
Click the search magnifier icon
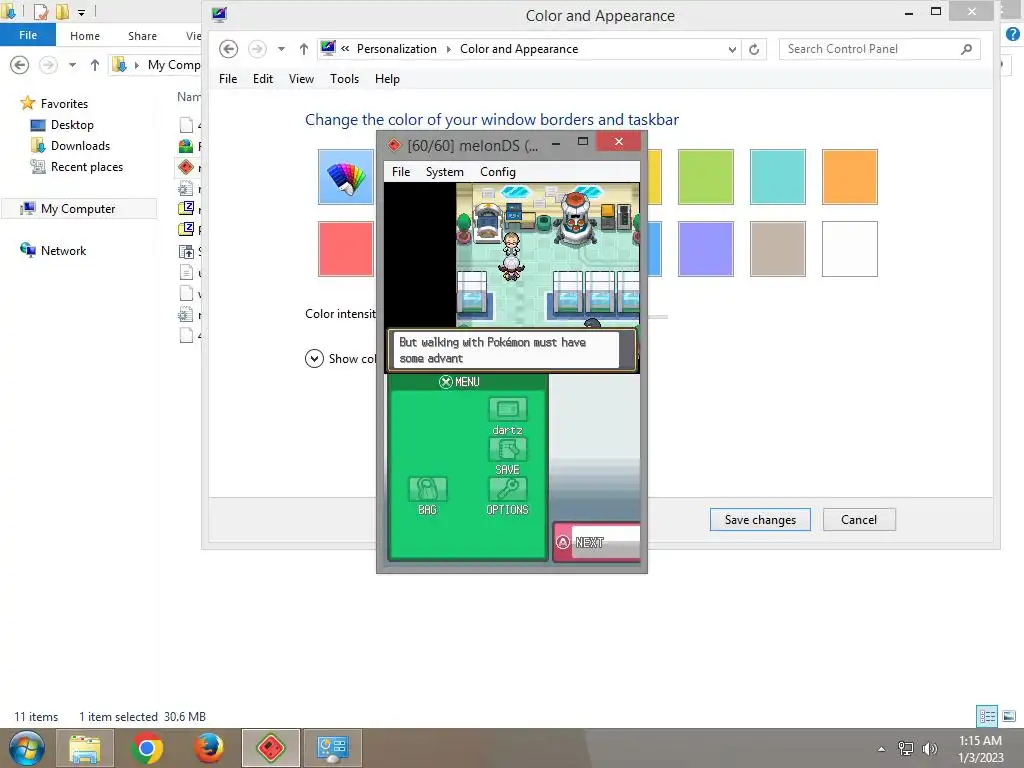(x=967, y=49)
